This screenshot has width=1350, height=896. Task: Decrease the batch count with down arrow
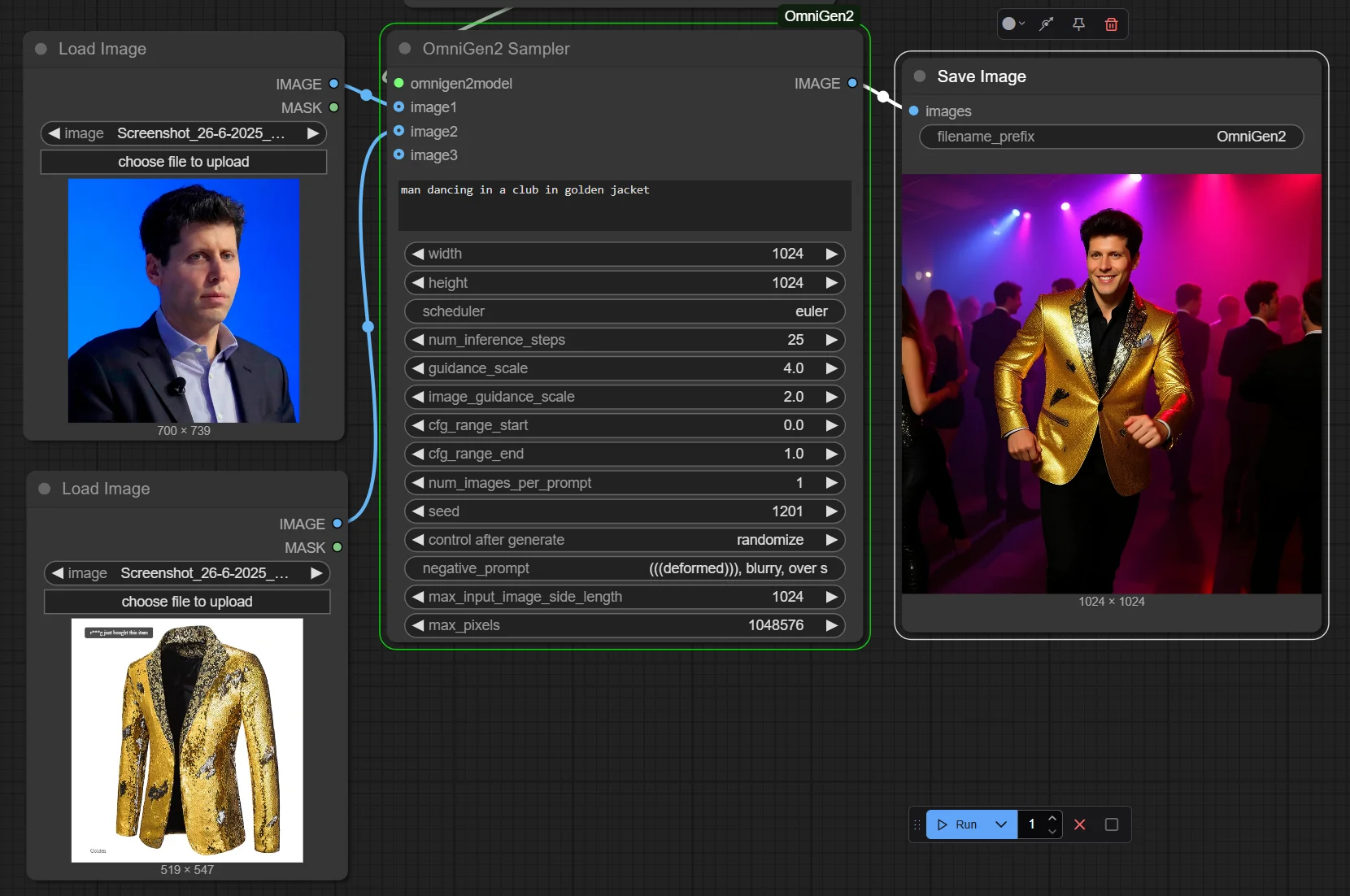[1052, 831]
